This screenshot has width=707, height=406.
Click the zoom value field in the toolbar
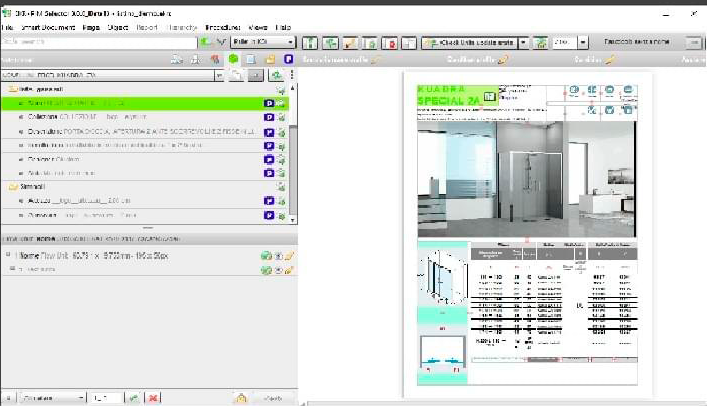565,42
